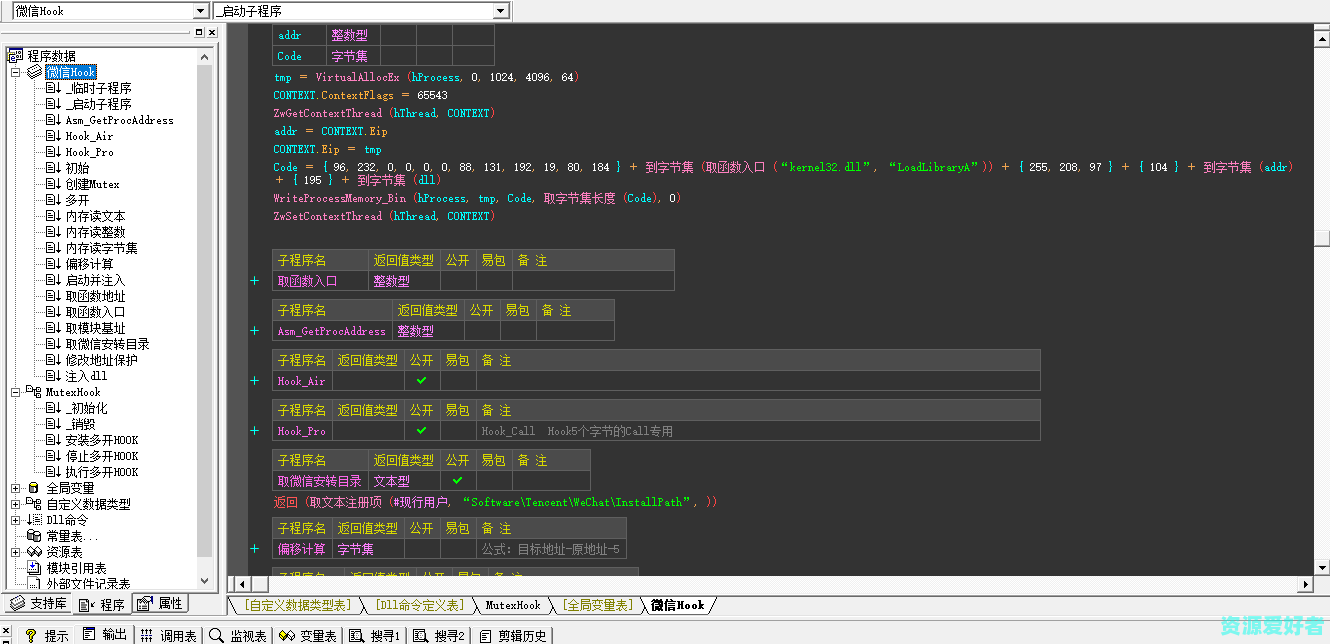Expand the 取函数入口 subroutine code block
The width and height of the screenshot is (1330, 644).
point(254,281)
